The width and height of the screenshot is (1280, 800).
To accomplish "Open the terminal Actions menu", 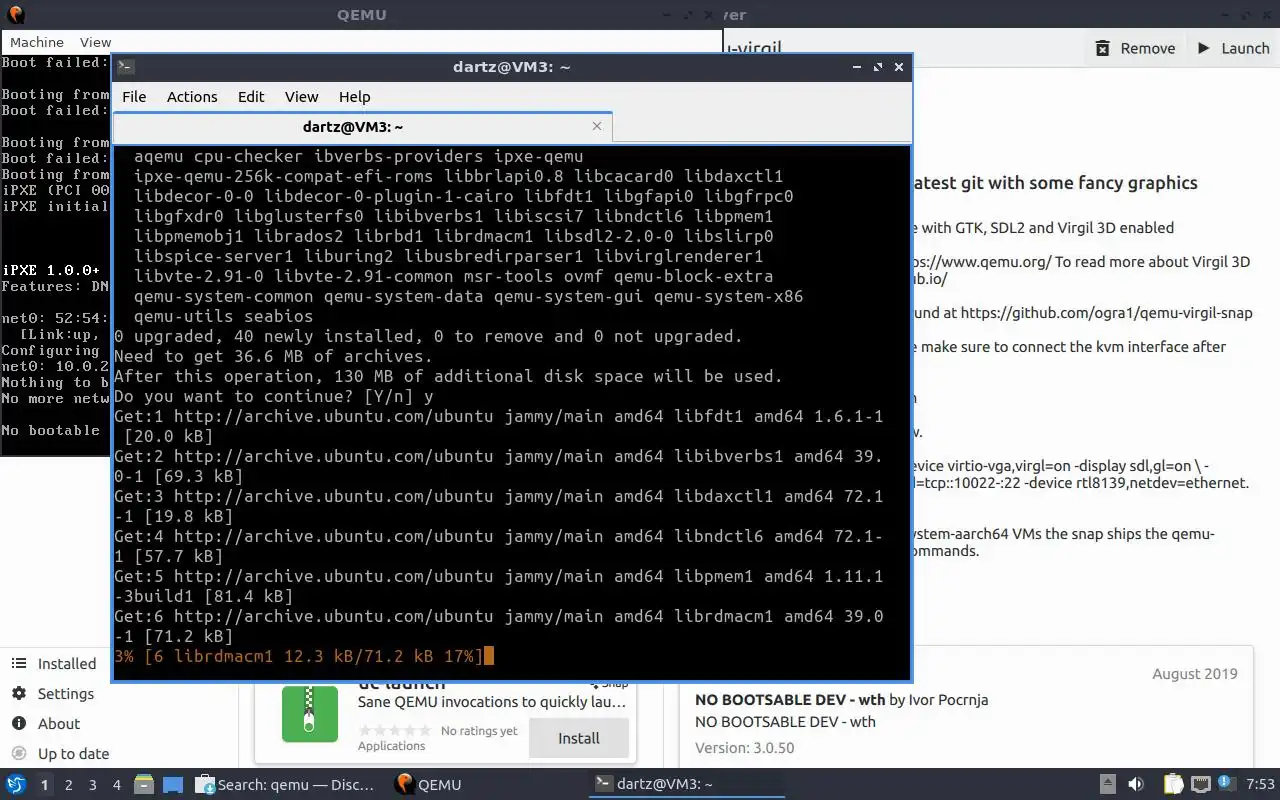I will coord(192,97).
